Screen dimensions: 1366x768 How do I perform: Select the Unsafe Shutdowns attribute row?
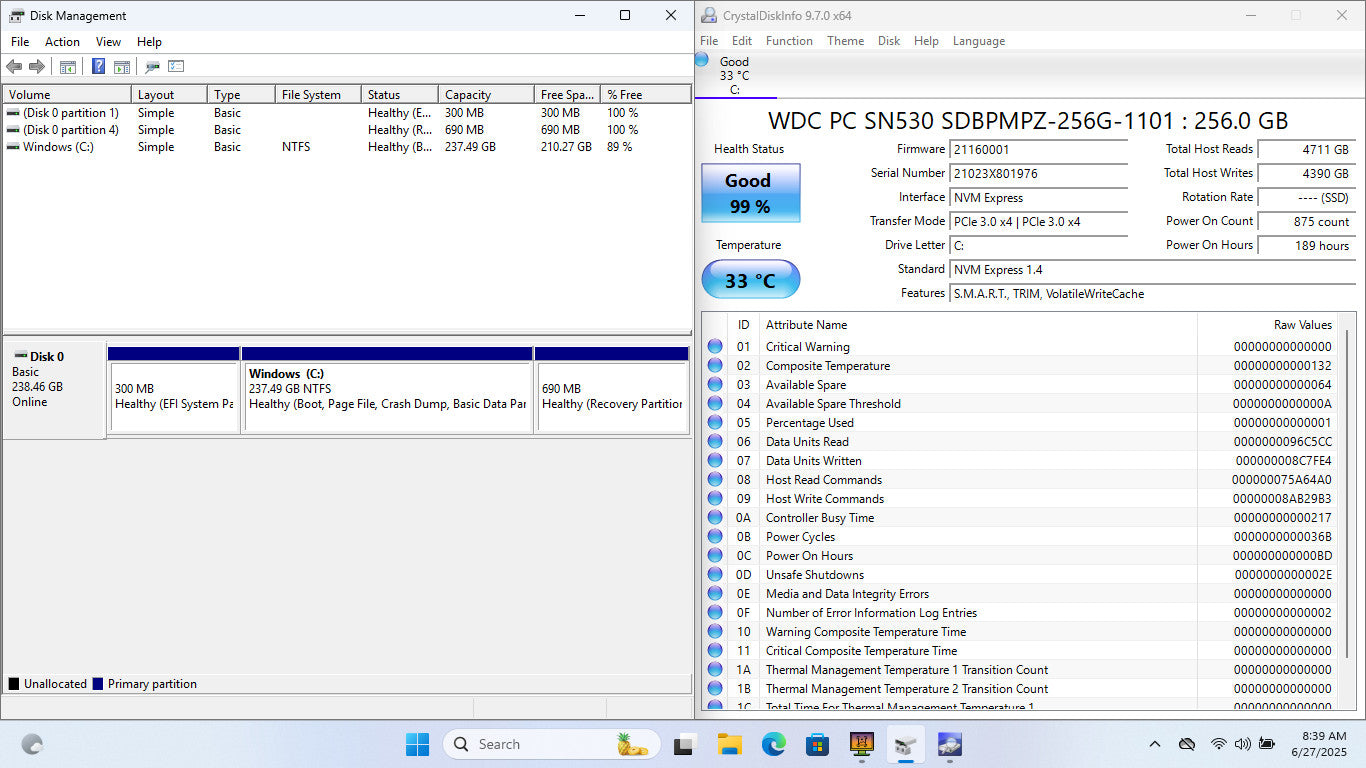[x=1020, y=575]
